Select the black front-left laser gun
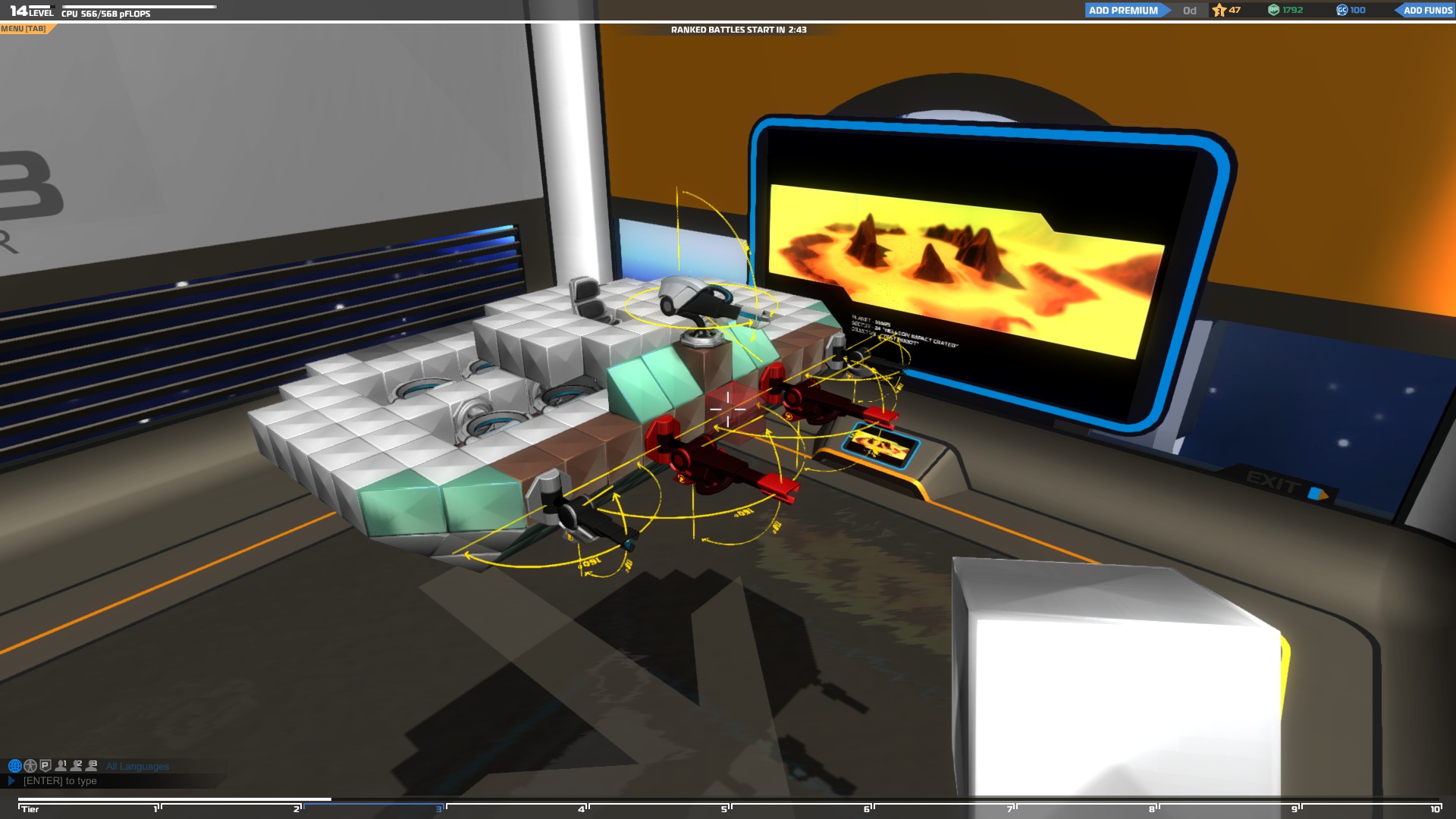1456x819 pixels. click(580, 512)
